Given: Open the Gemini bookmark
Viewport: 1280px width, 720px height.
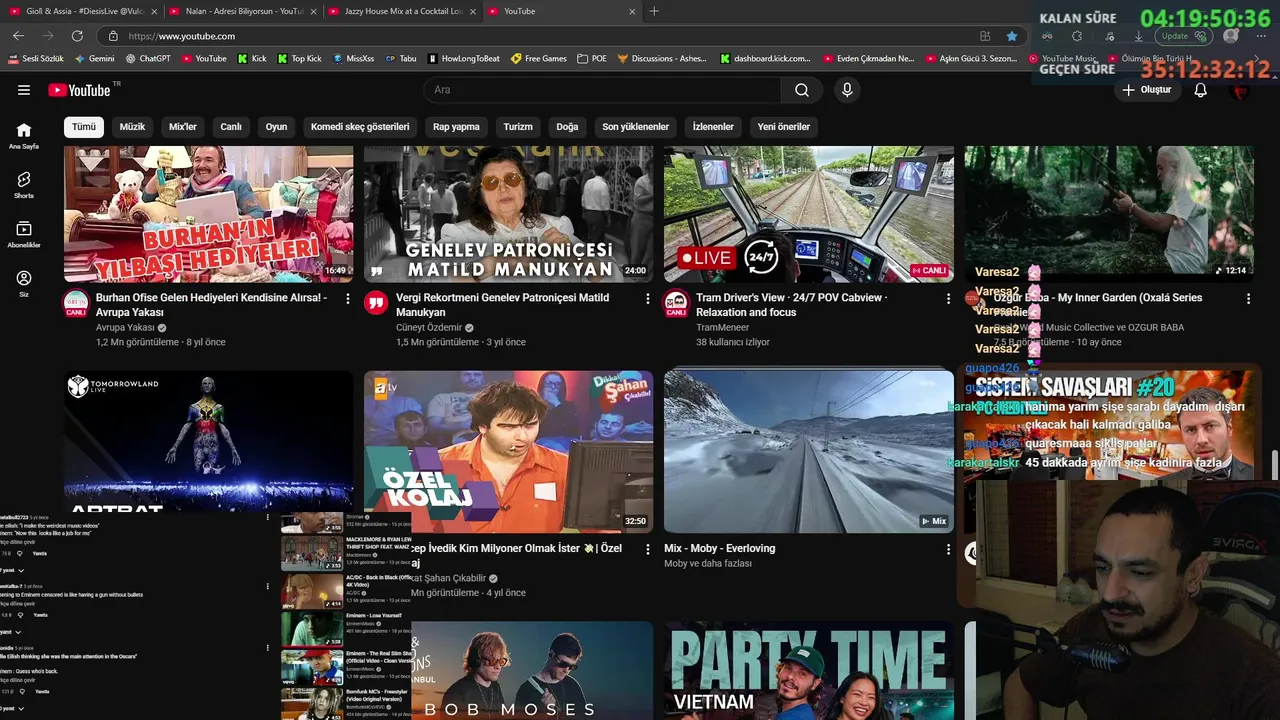Looking at the screenshot, I should [94, 59].
